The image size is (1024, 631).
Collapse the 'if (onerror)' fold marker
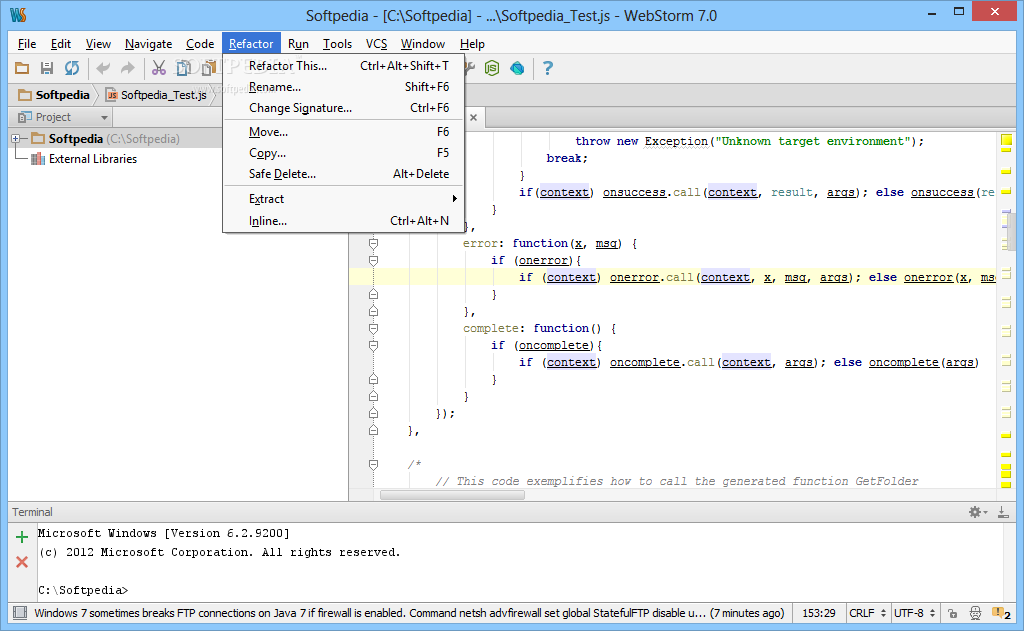tap(374, 261)
